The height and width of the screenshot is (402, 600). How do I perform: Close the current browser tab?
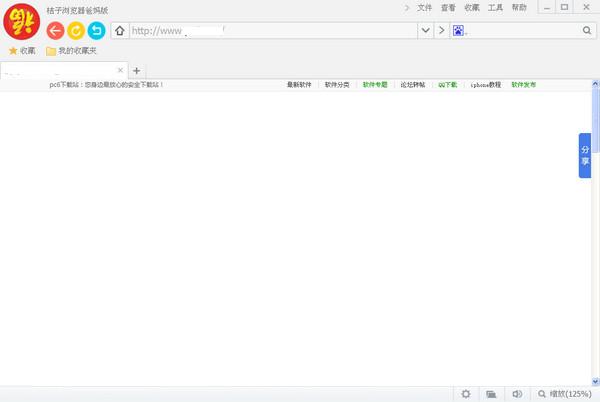pos(121,70)
